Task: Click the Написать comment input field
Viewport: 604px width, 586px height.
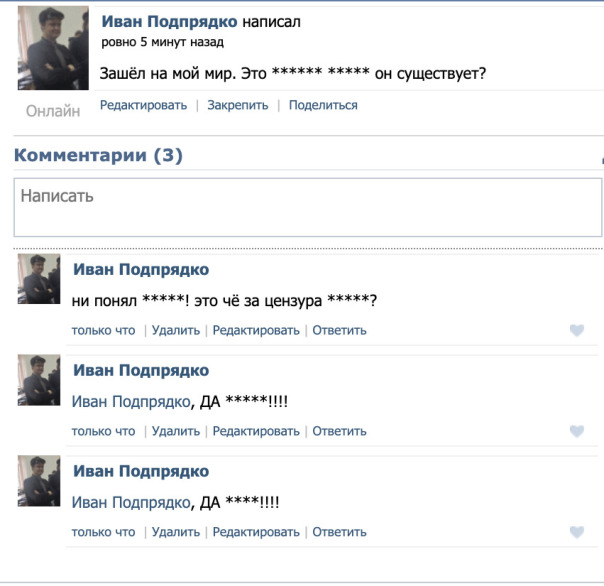Action: [307, 208]
